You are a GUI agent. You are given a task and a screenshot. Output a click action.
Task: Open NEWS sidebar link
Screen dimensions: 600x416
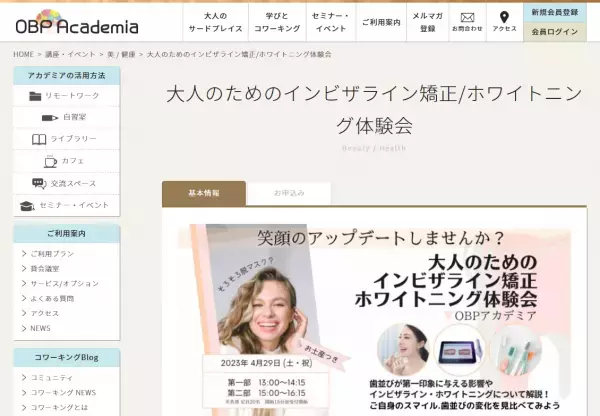(x=40, y=328)
